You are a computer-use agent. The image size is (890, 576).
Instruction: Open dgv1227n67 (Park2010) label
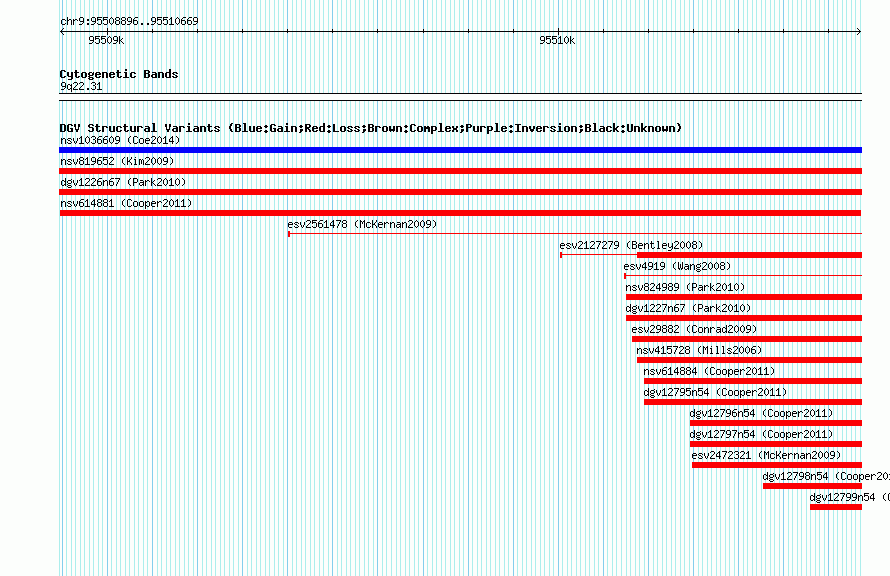point(688,308)
